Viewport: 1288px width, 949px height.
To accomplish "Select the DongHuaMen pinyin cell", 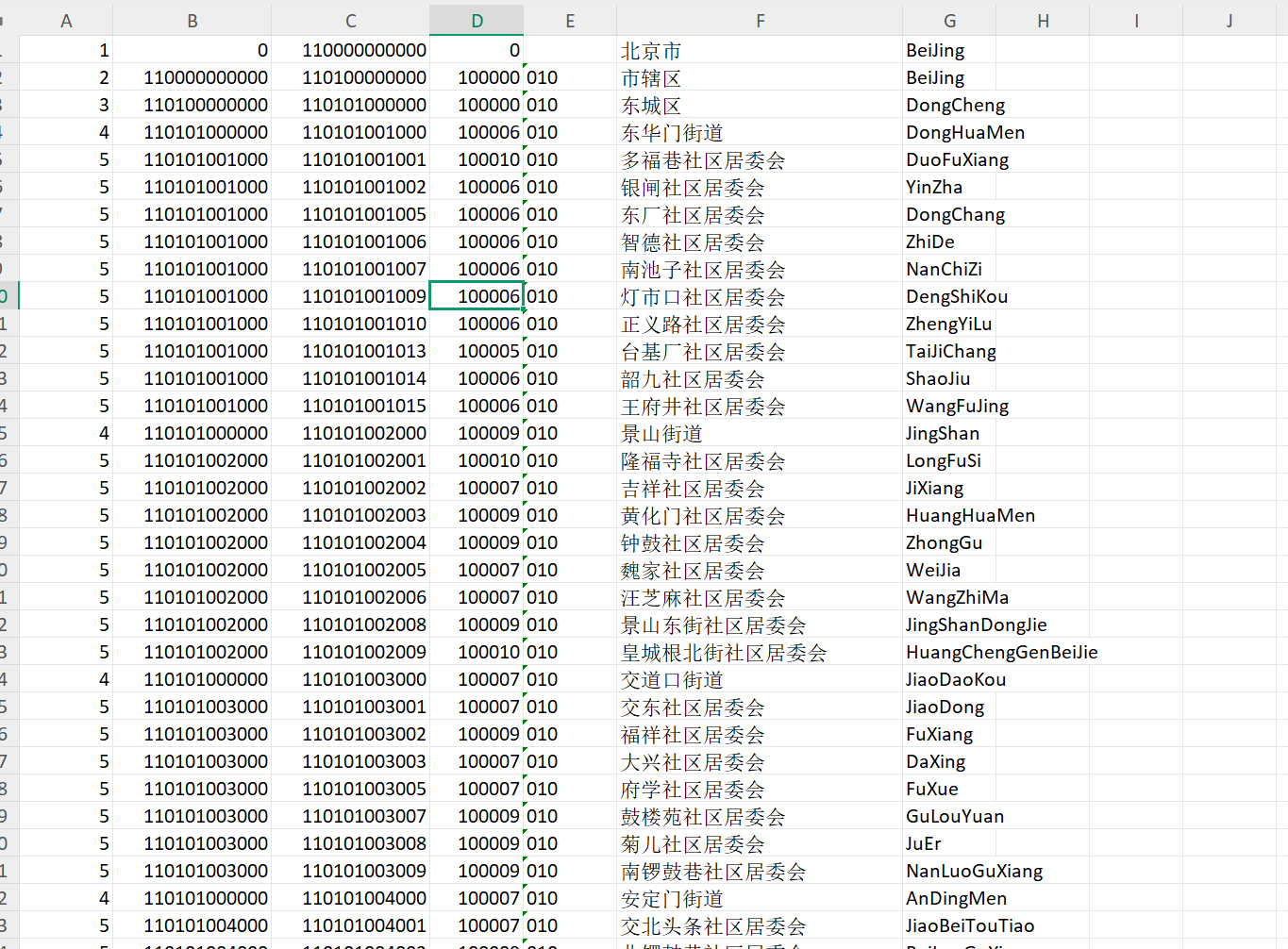I will (949, 132).
